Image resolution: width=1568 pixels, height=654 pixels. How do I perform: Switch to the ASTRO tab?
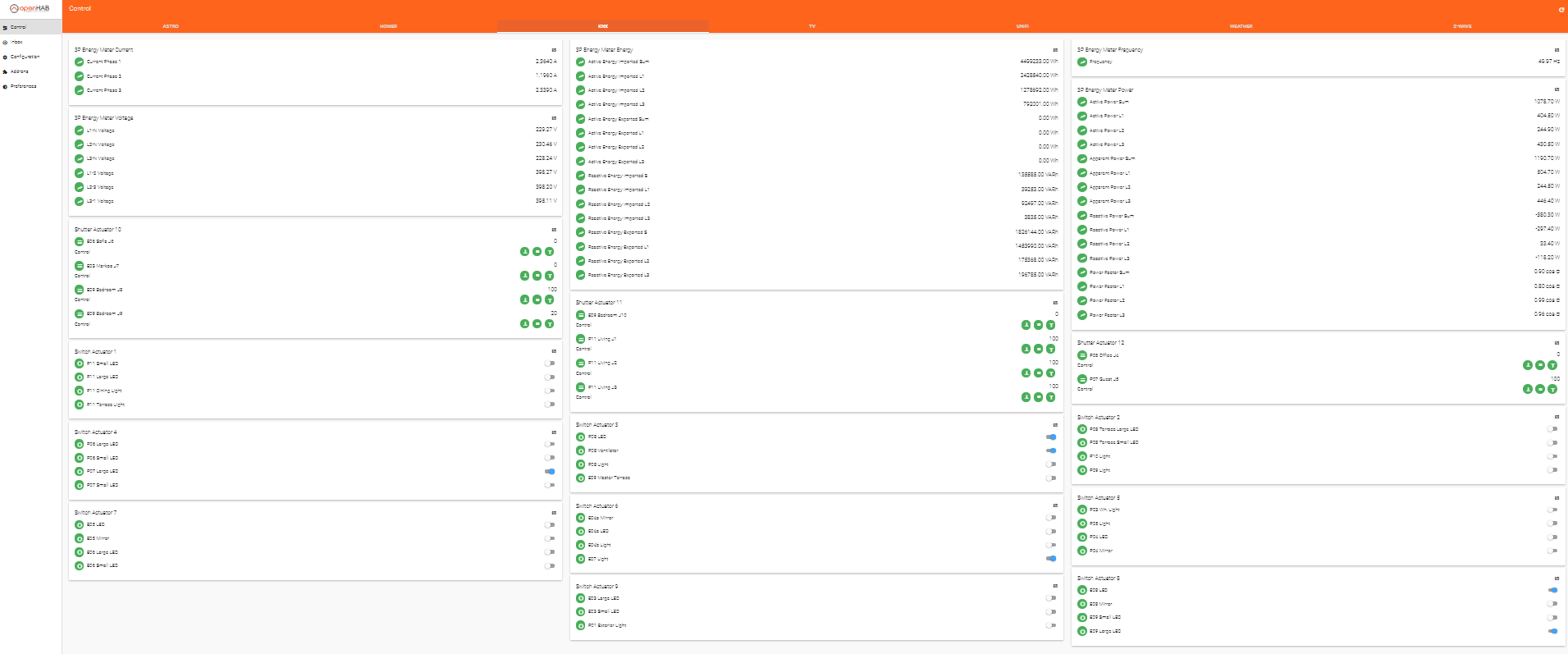point(171,26)
